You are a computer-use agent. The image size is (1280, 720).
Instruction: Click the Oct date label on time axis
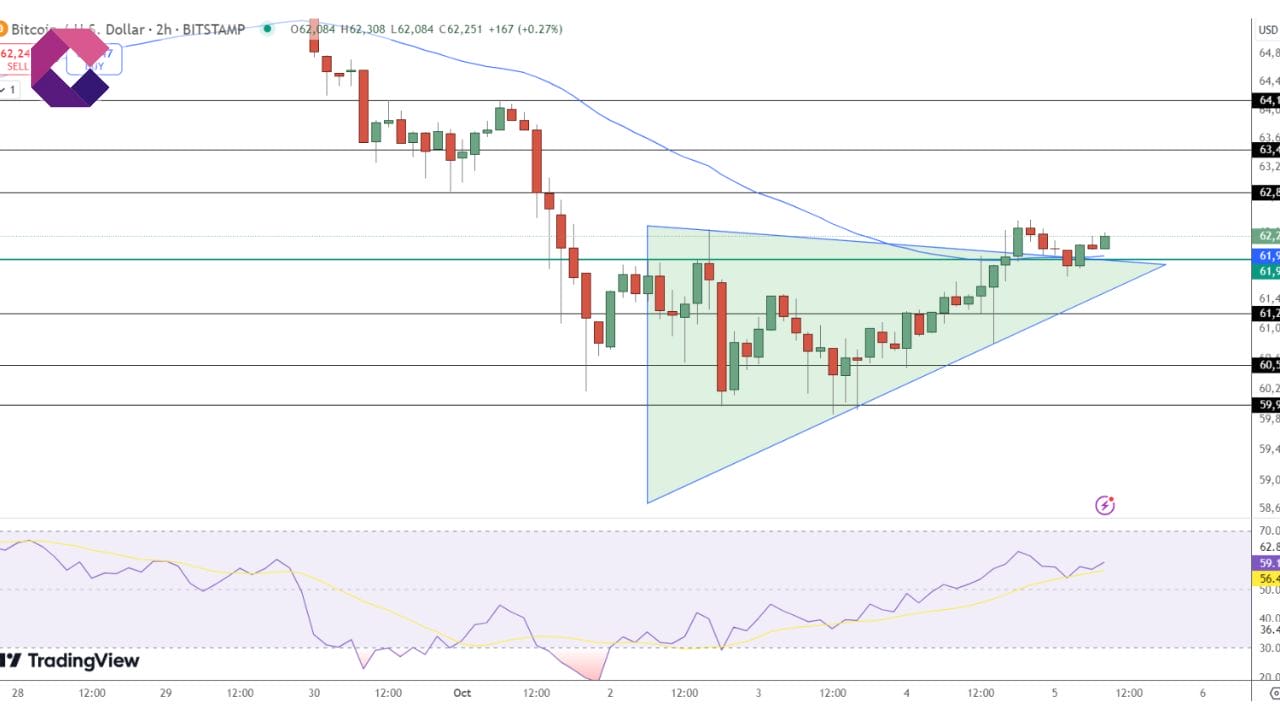coord(461,692)
